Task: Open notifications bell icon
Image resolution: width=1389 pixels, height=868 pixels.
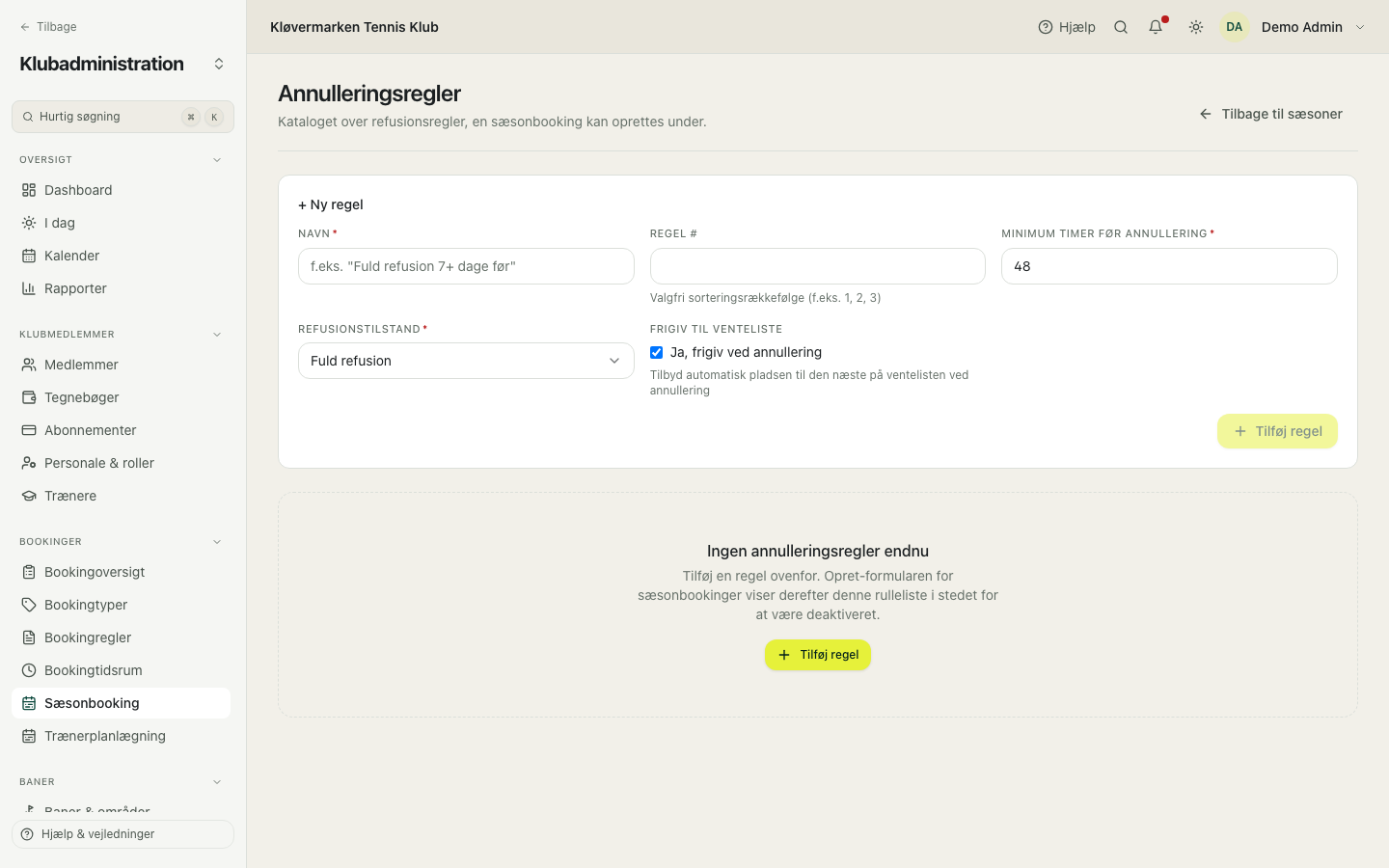Action: [x=1156, y=27]
